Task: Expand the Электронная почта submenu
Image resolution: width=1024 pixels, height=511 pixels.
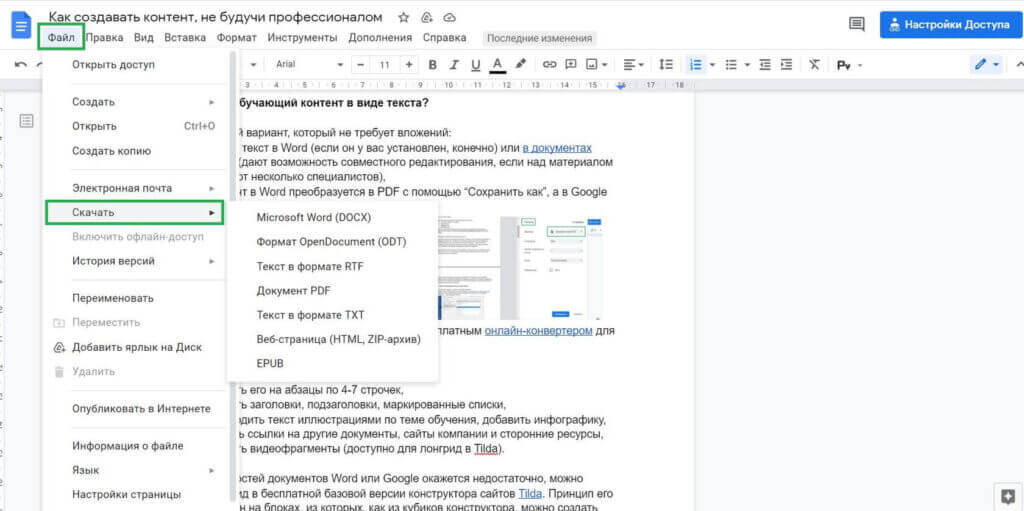Action: (137, 188)
